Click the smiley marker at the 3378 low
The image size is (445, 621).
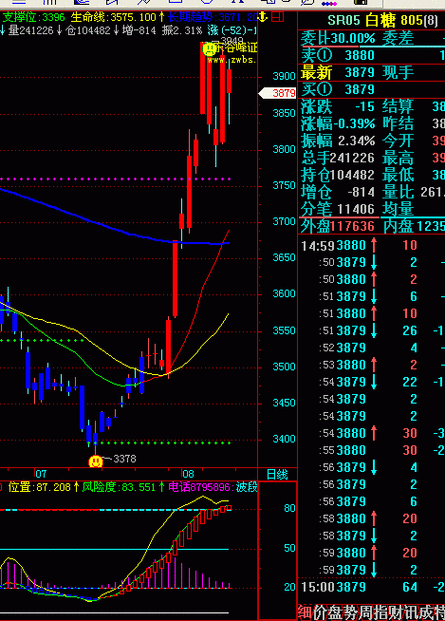pyautogui.click(x=95, y=461)
